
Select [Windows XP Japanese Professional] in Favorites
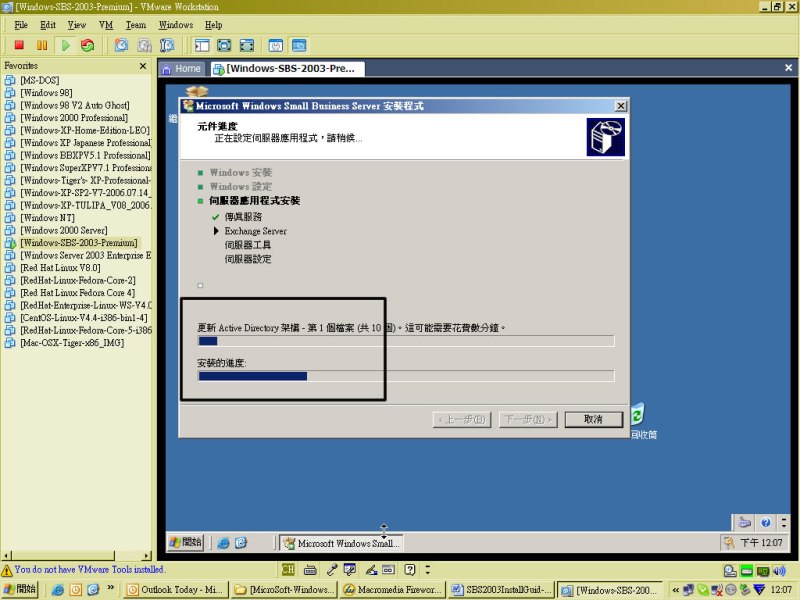(x=86, y=143)
